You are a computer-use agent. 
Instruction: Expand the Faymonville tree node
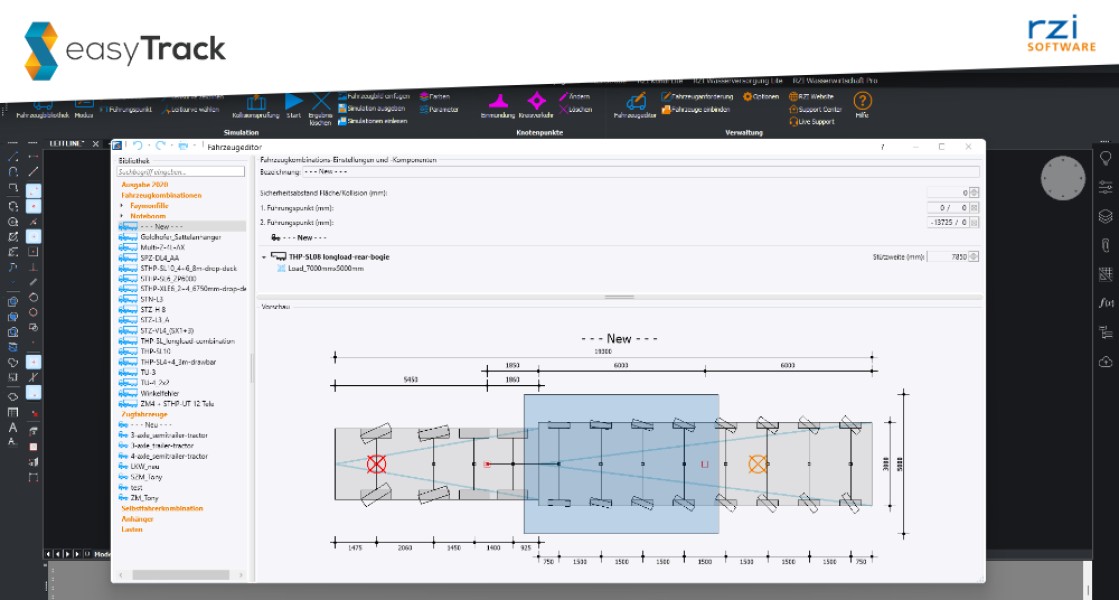[122, 205]
